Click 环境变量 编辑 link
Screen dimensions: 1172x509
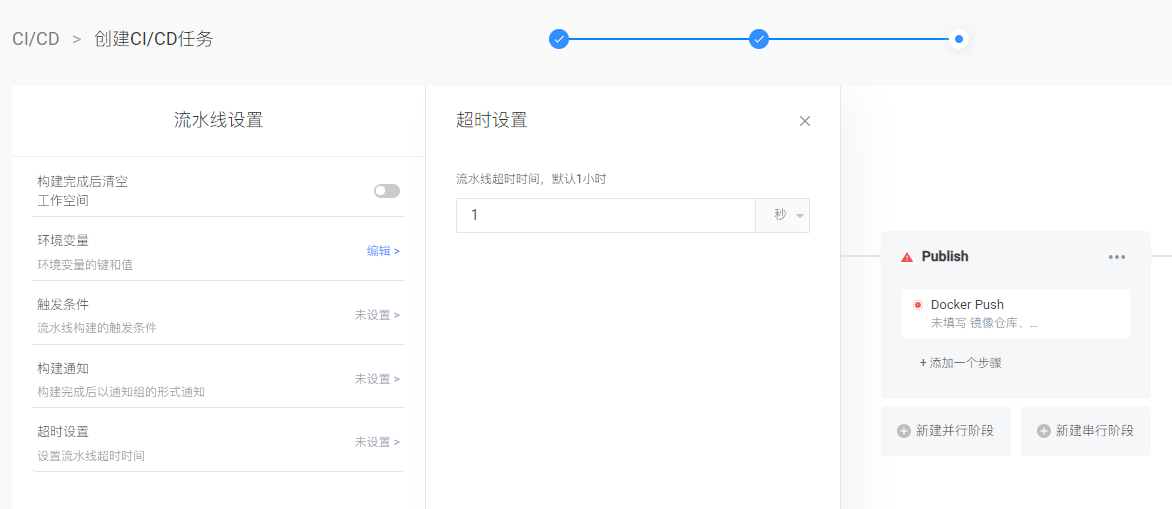pyautogui.click(x=383, y=251)
